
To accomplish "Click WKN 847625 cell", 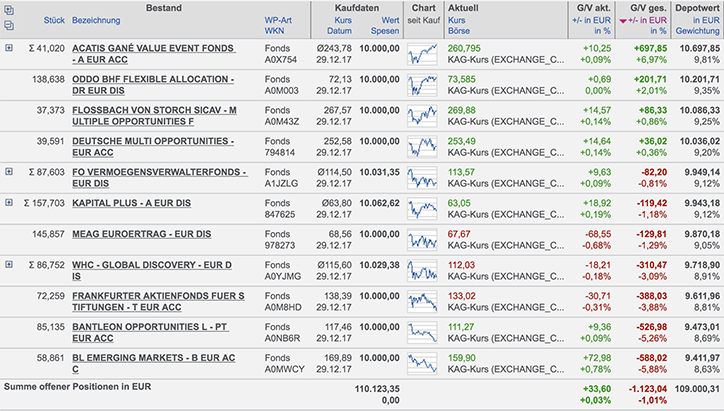I will pyautogui.click(x=280, y=214).
